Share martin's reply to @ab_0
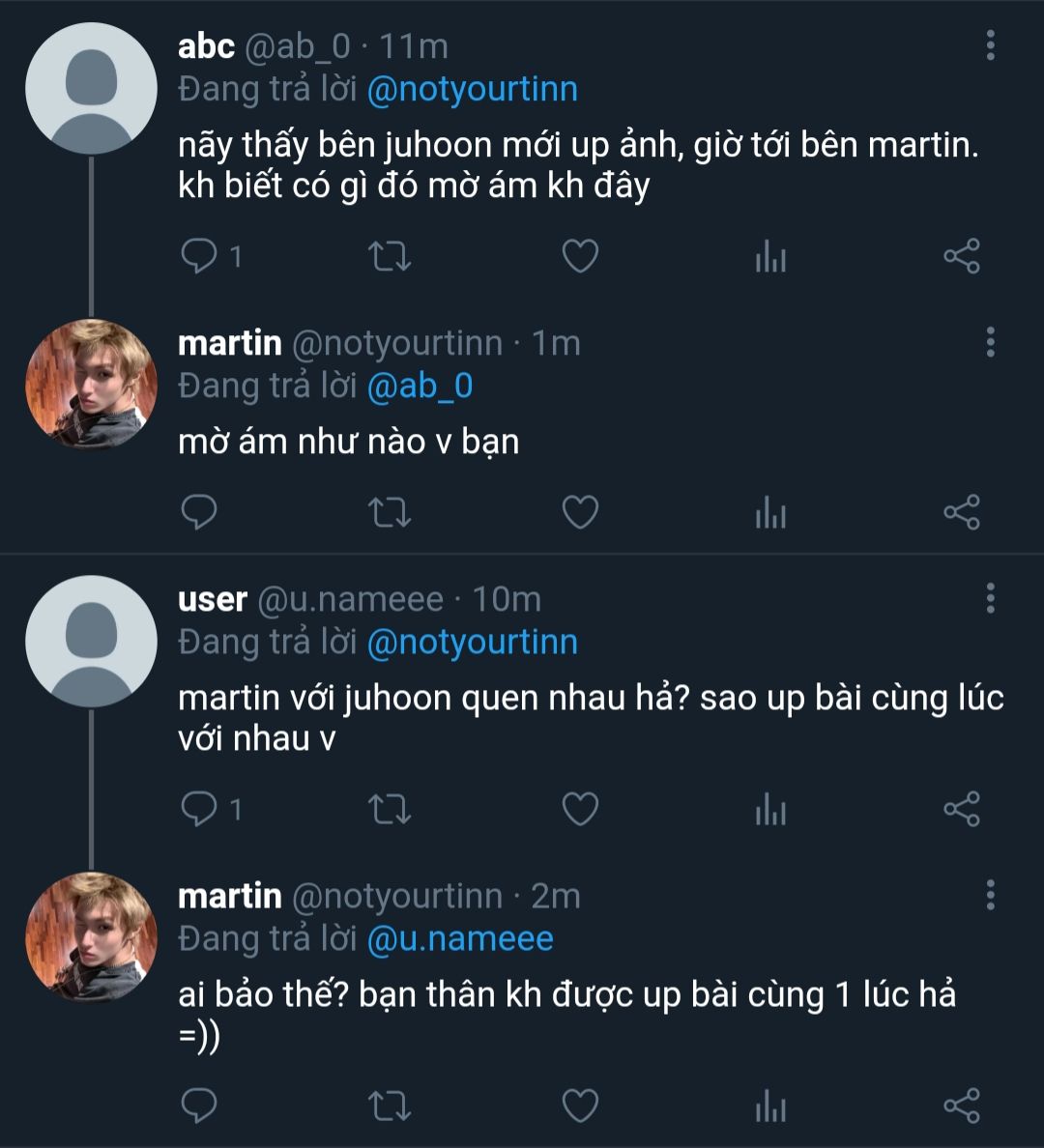Viewport: 1044px width, 1148px height. point(962,512)
